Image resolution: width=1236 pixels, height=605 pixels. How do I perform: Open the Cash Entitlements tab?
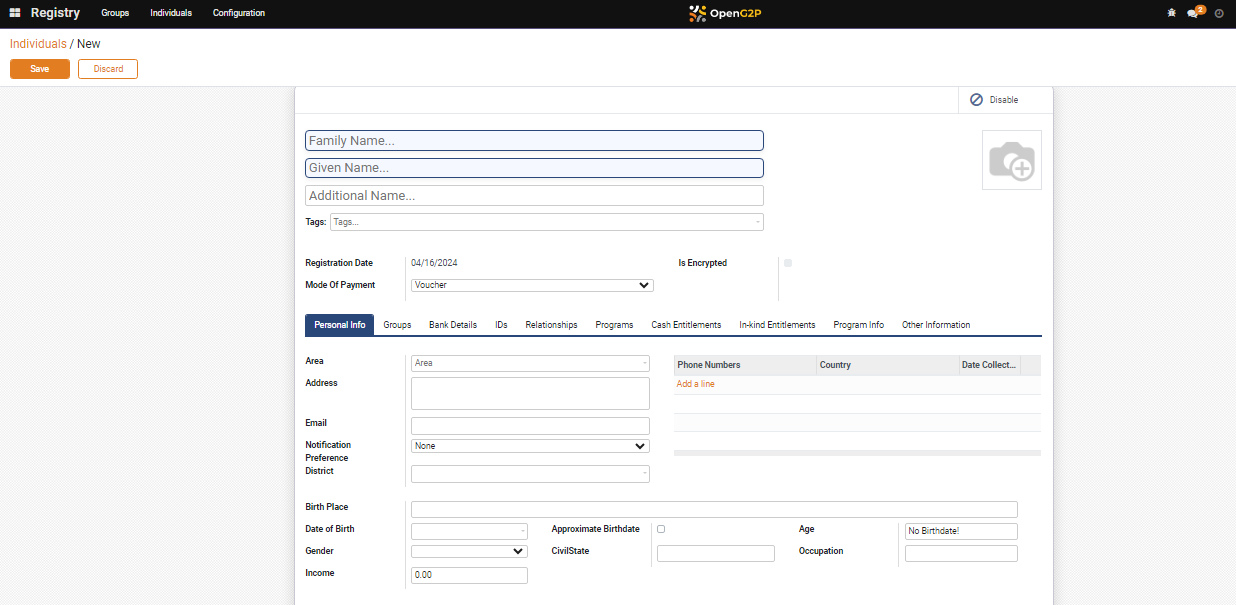click(x=686, y=325)
